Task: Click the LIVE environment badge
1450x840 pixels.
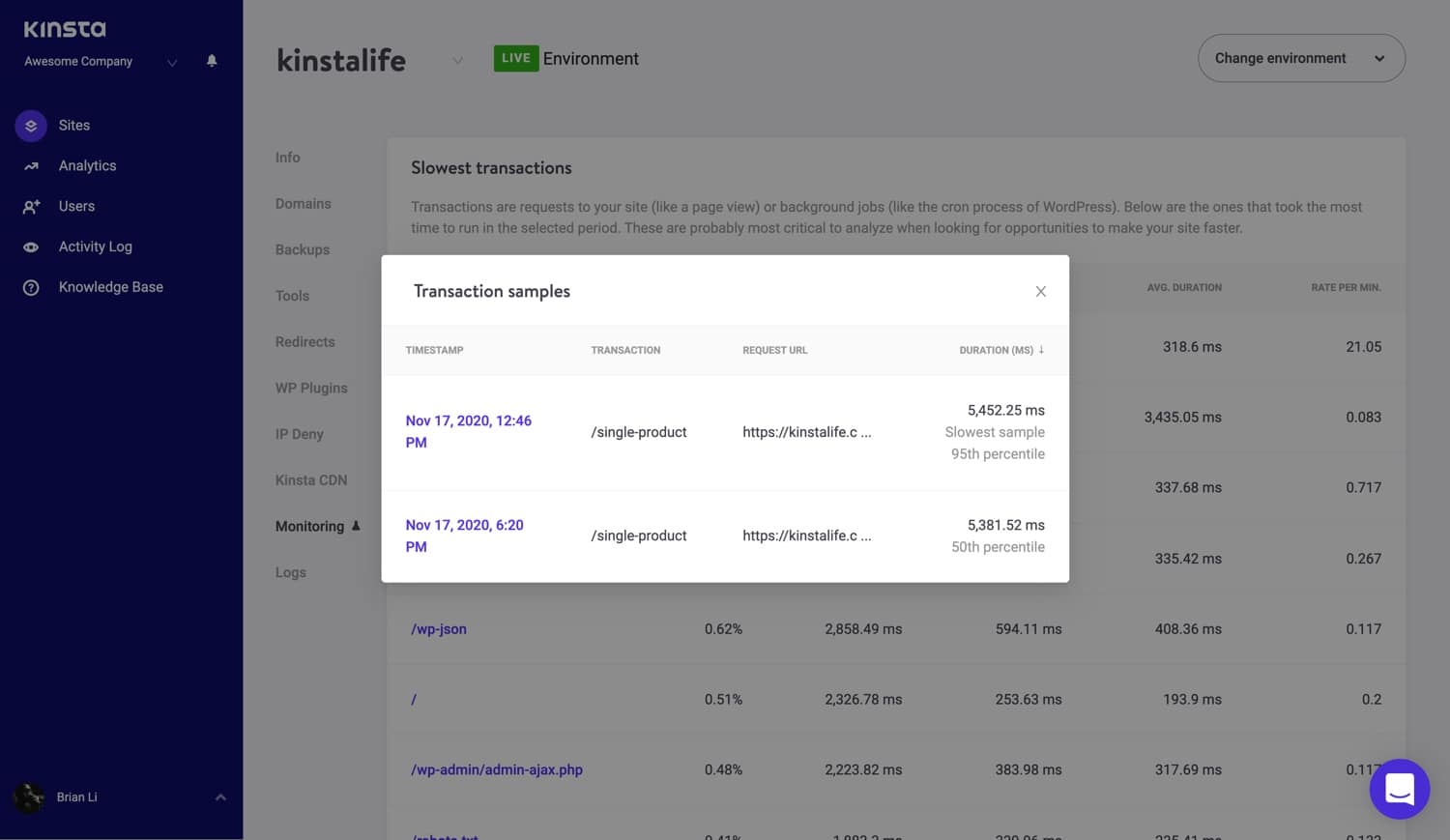Action: point(516,58)
